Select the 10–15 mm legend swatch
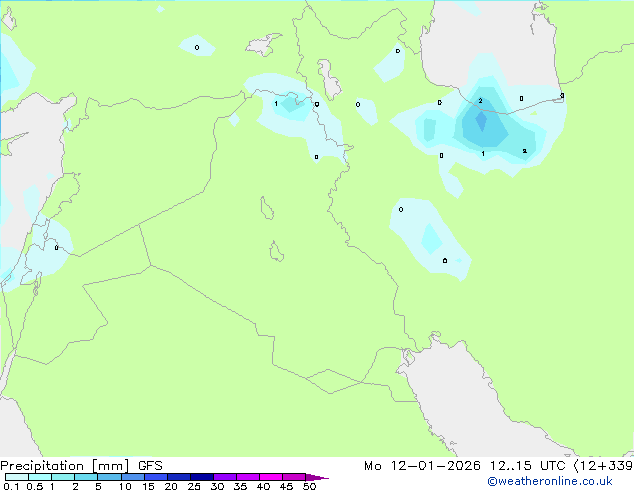 tap(132, 477)
